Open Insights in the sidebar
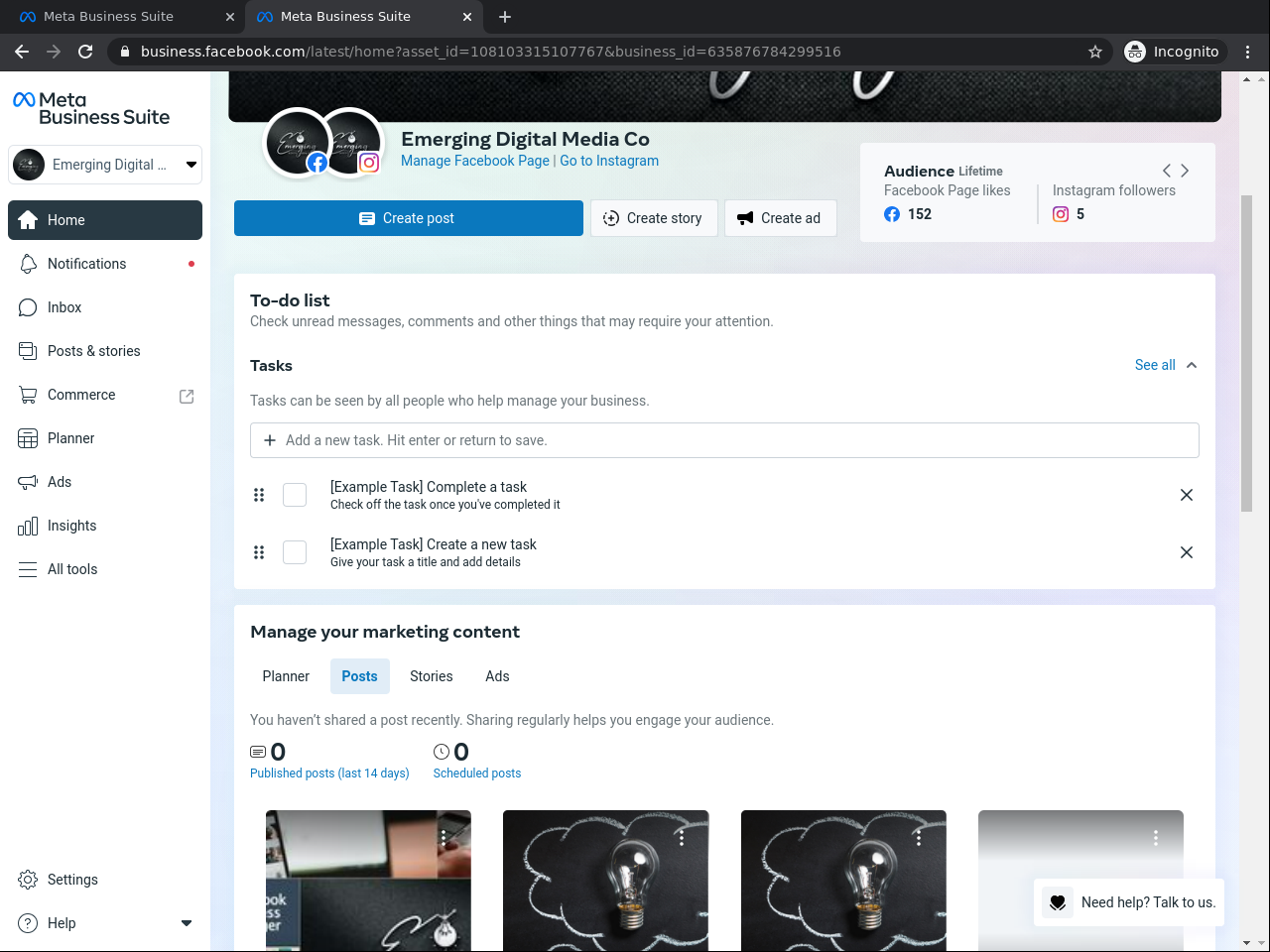The image size is (1270, 952). click(105, 526)
